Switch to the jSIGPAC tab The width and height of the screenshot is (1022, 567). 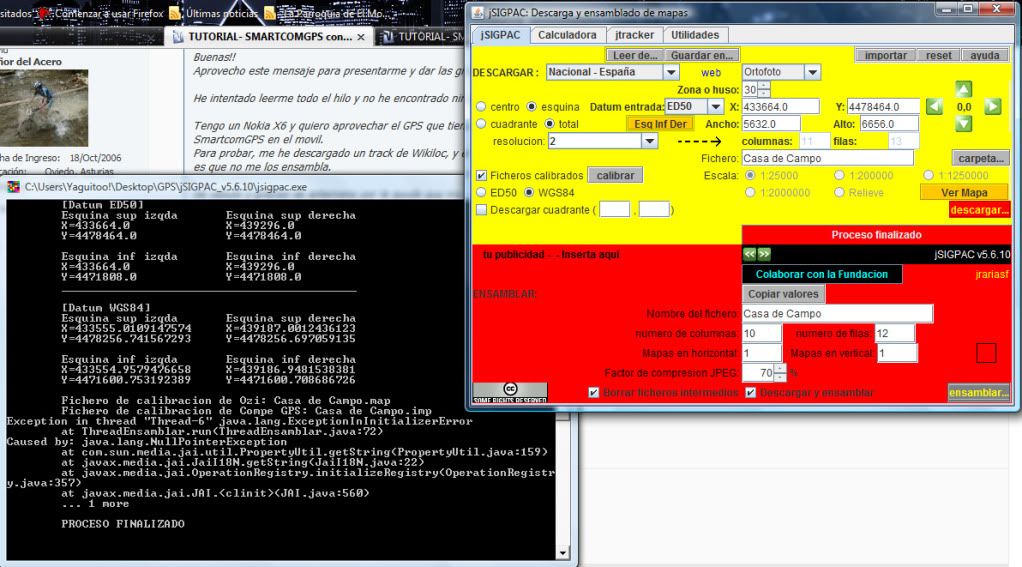click(x=501, y=35)
